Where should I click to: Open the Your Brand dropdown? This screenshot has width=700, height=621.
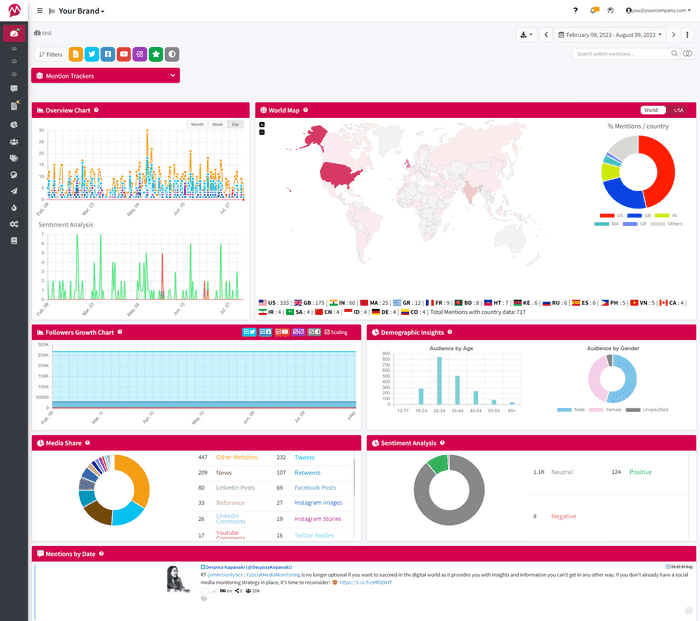coord(81,11)
